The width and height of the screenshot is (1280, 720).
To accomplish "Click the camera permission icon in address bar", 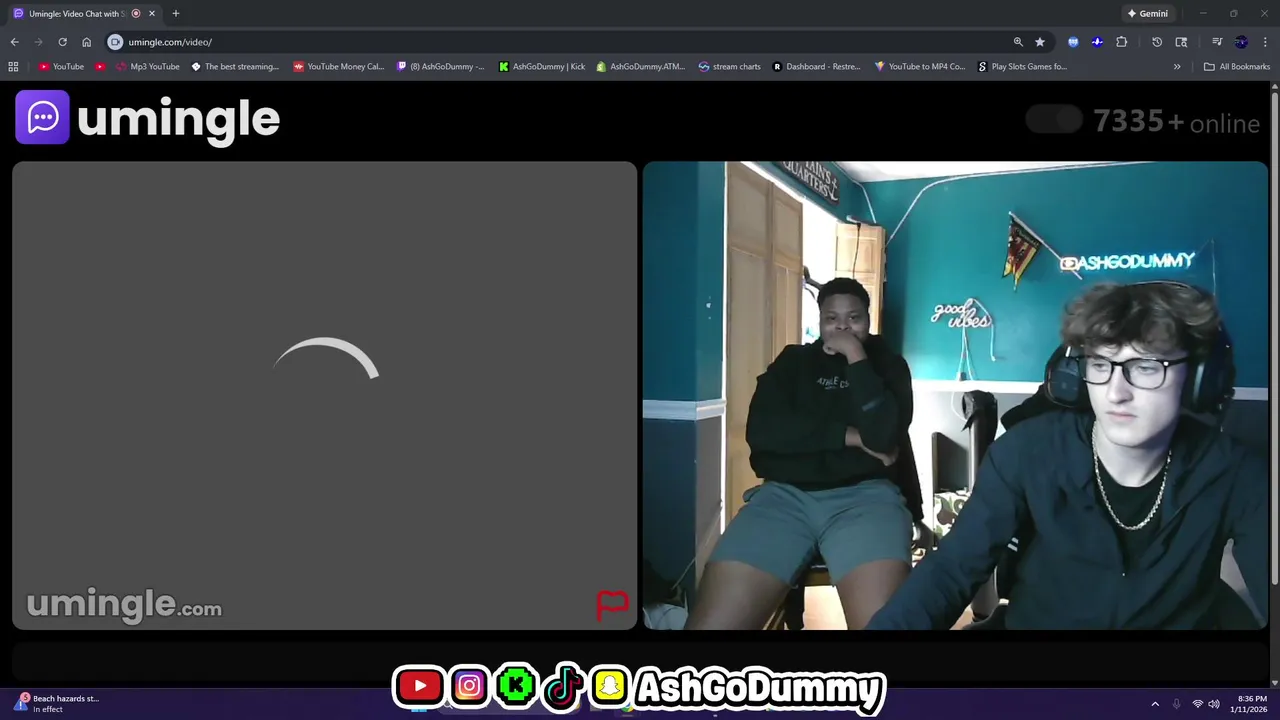I will pyautogui.click(x=115, y=42).
